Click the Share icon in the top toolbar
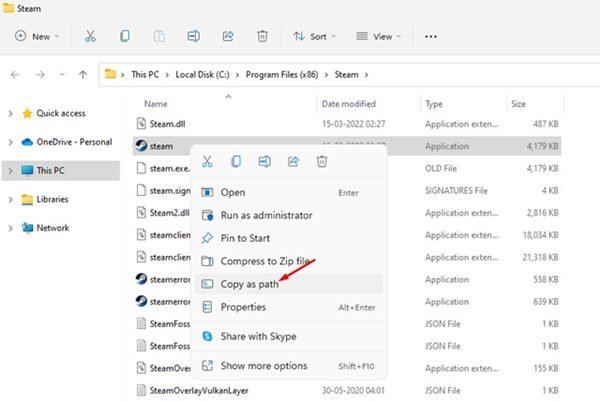The height and width of the screenshot is (402, 600). click(x=227, y=36)
